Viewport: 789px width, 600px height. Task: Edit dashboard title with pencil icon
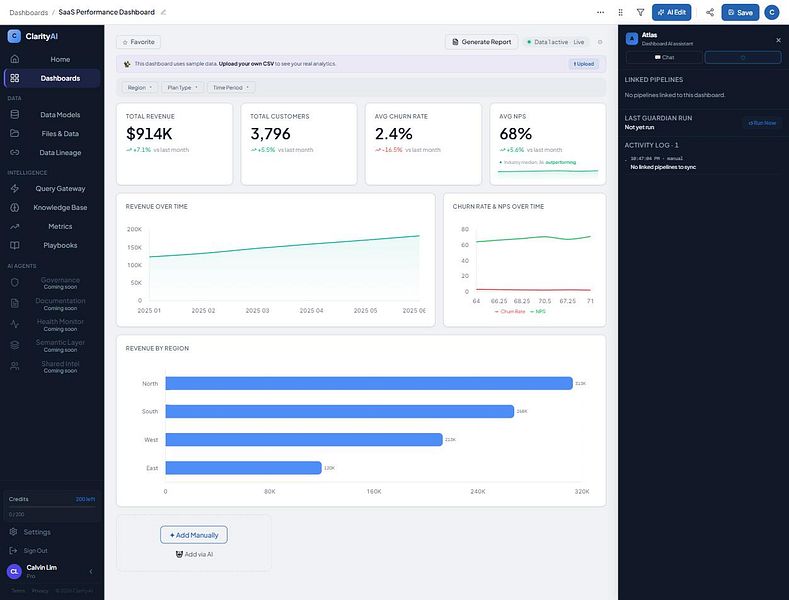[x=163, y=12]
